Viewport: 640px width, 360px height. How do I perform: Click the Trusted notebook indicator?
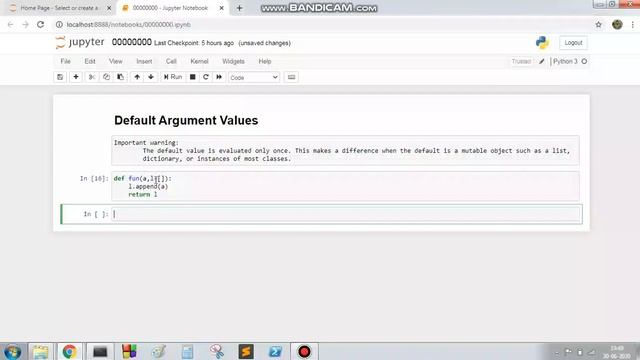(x=521, y=62)
